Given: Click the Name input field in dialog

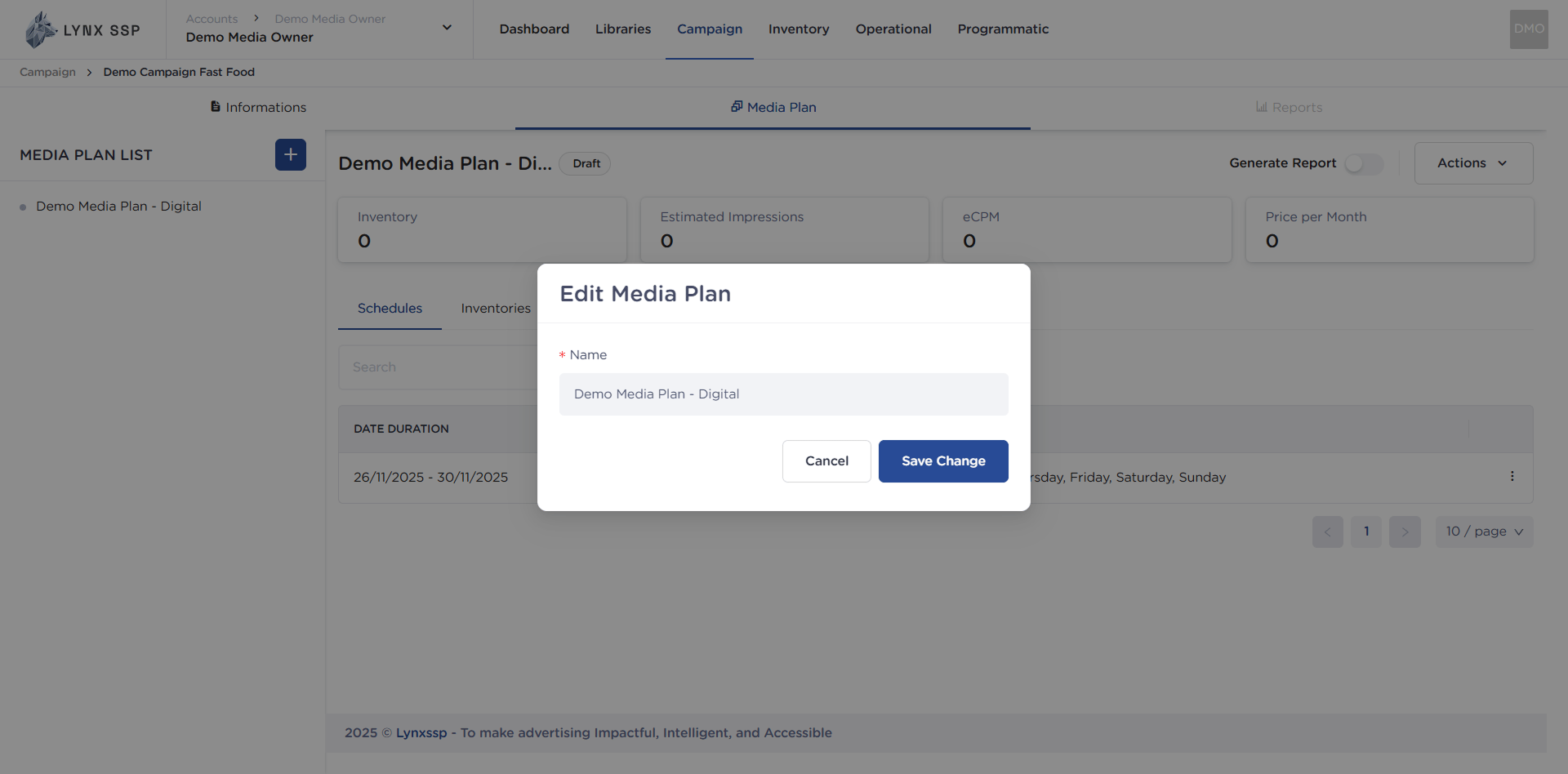Looking at the screenshot, I should 784,394.
